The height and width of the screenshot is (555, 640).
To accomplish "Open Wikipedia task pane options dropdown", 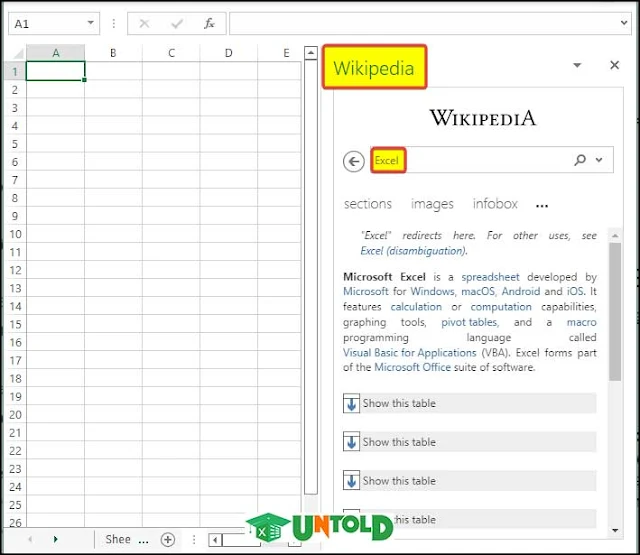I will pos(577,65).
